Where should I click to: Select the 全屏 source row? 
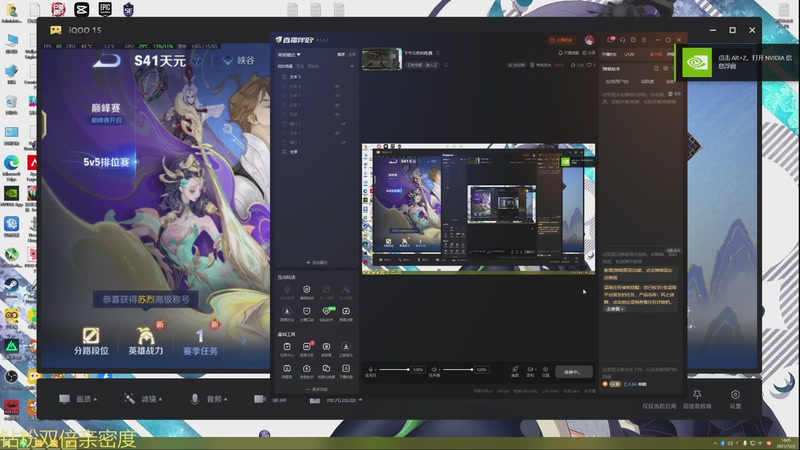pyautogui.click(x=316, y=152)
